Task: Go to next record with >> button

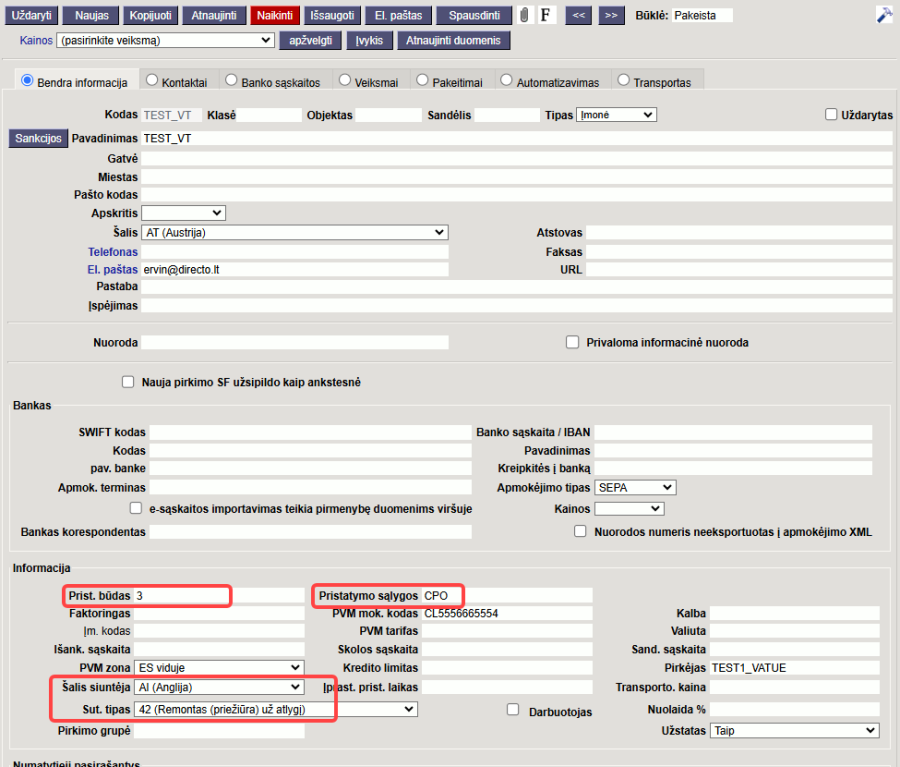Action: pos(611,16)
